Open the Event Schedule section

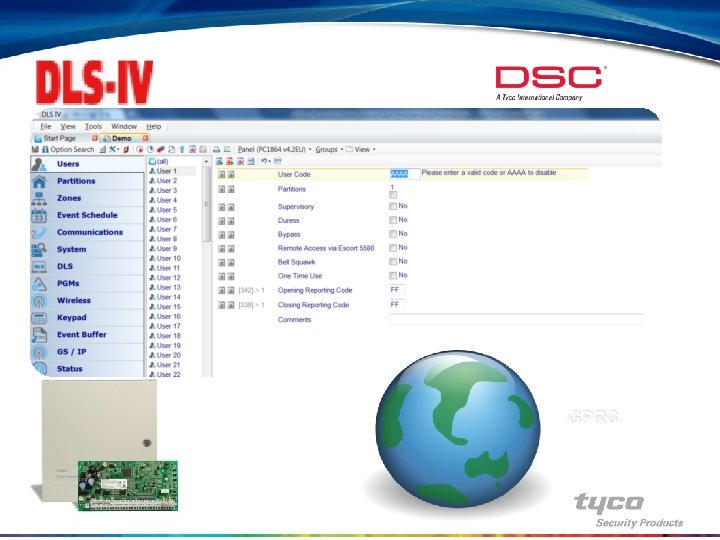click(x=87, y=215)
